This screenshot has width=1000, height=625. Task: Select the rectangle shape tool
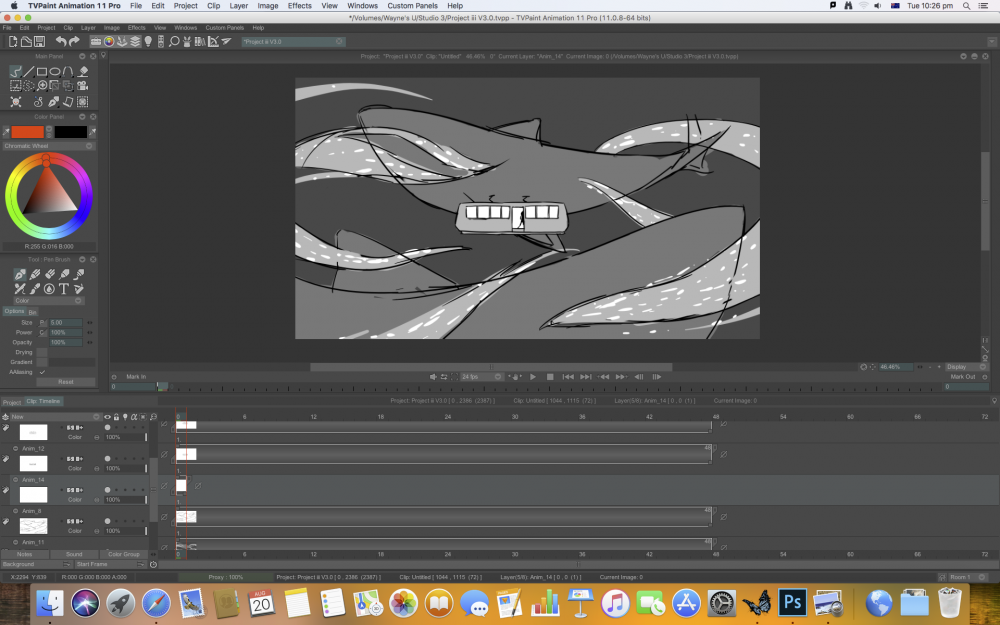point(43,72)
